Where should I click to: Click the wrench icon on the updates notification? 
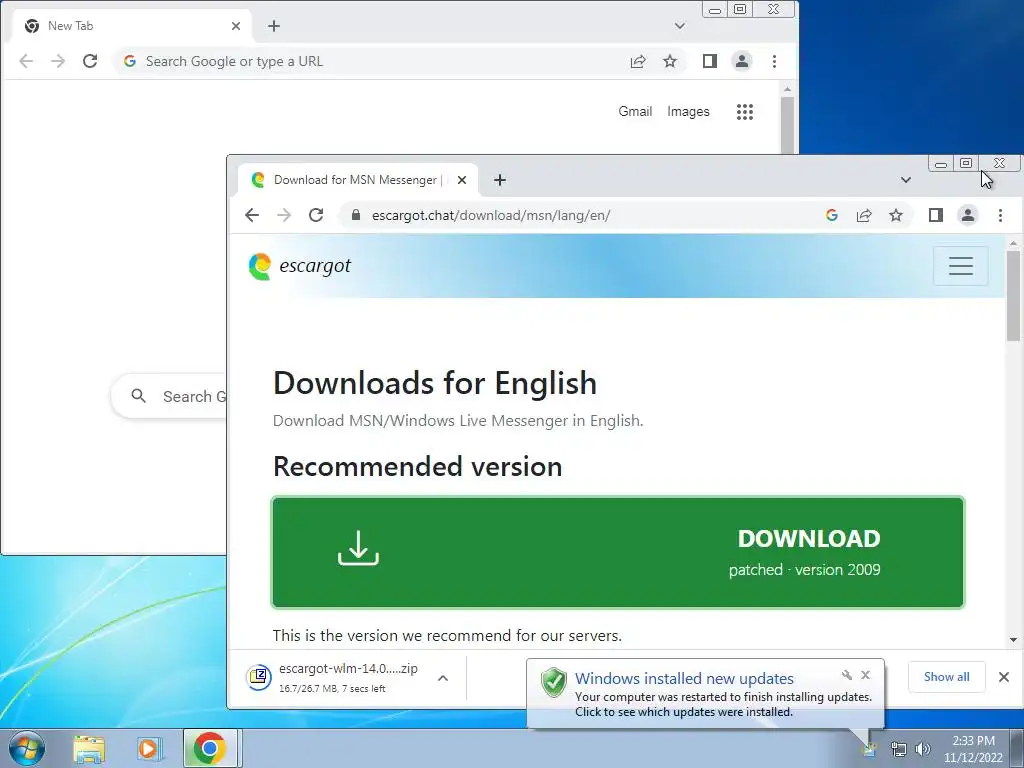coord(847,675)
